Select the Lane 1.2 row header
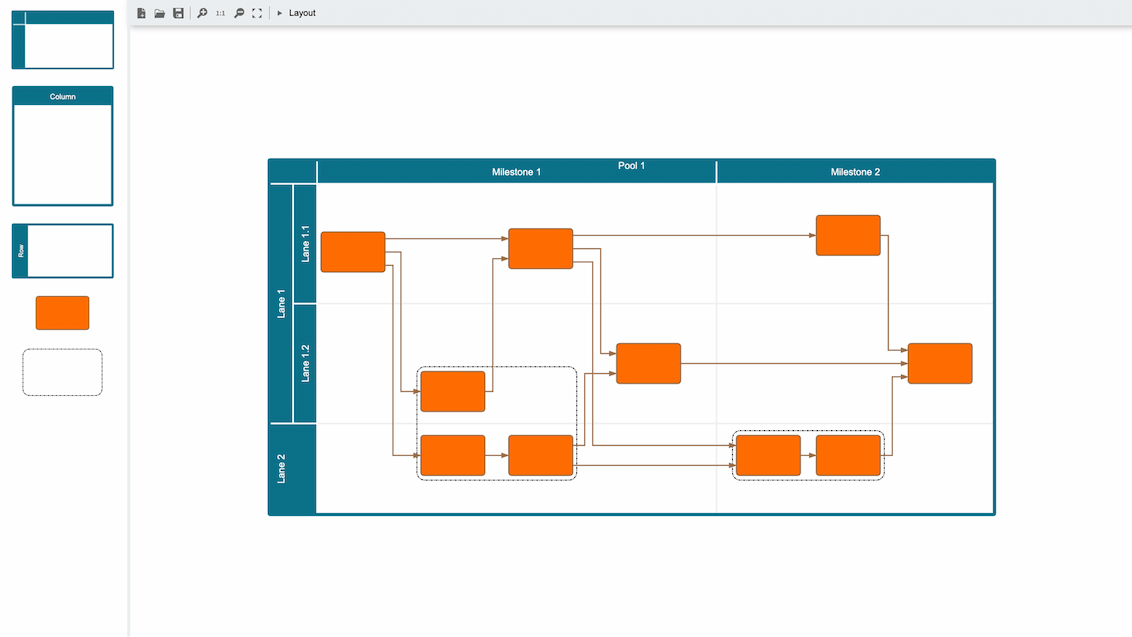This screenshot has height=637, width=1132. (x=306, y=363)
